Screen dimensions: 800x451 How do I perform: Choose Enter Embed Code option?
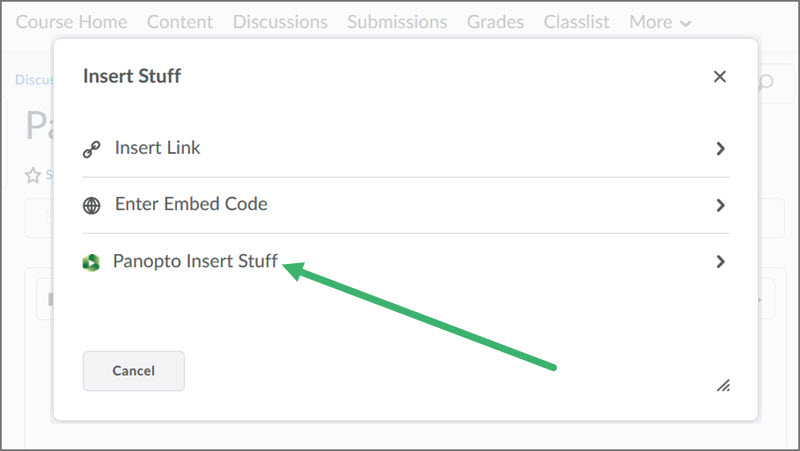tap(406, 205)
